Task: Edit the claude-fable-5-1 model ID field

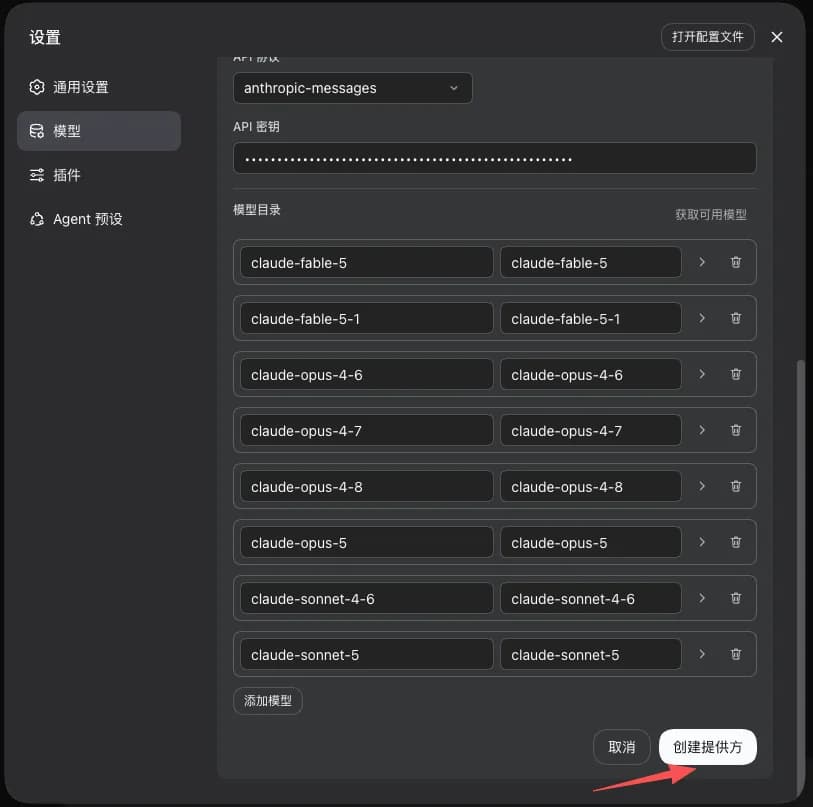Action: click(x=367, y=318)
